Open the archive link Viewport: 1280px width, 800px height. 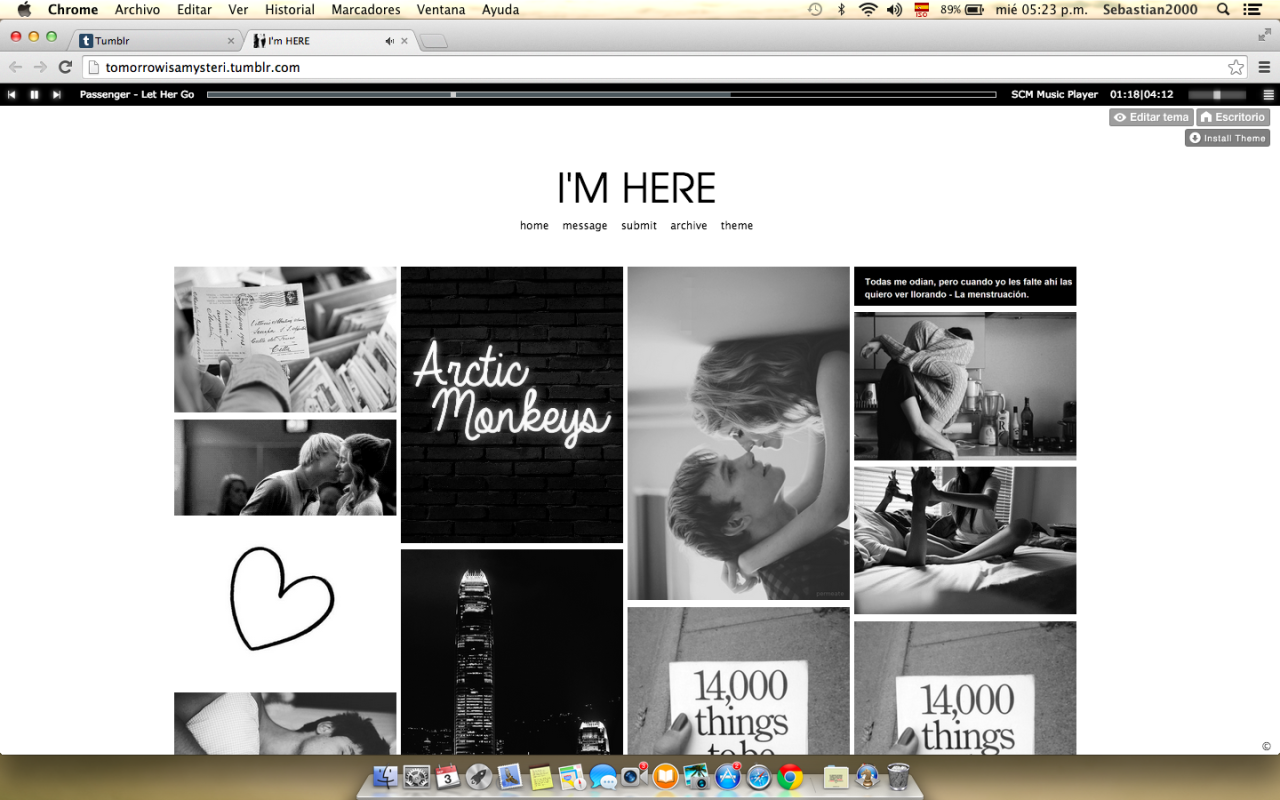[x=689, y=226]
